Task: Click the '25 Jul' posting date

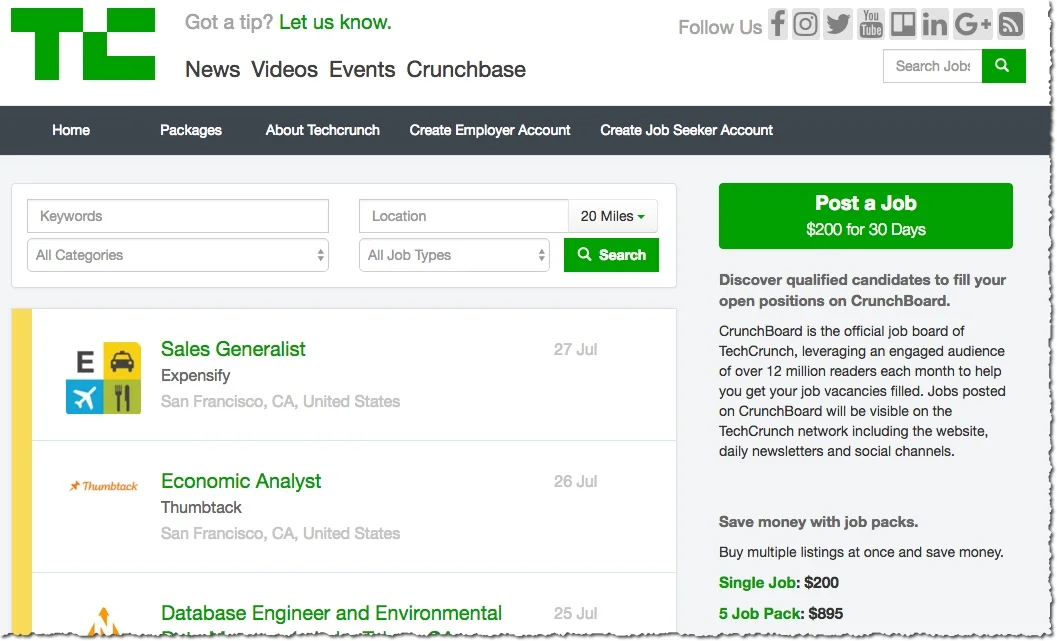Action: (x=576, y=613)
